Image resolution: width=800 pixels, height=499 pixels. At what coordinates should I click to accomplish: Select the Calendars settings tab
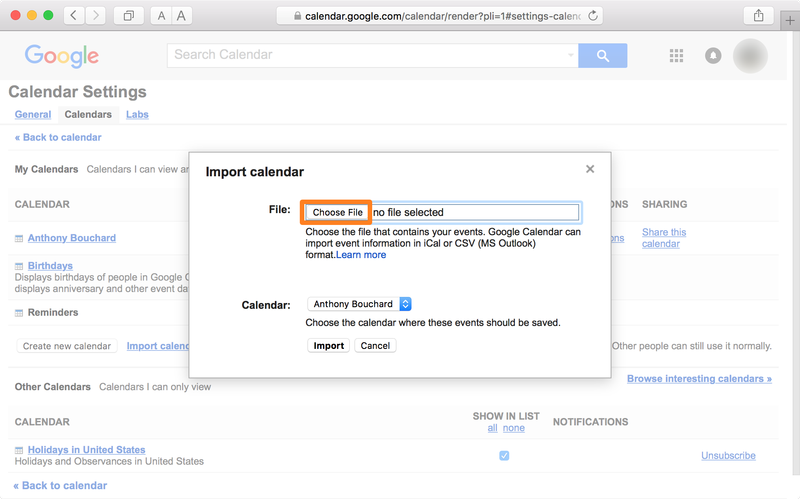(x=88, y=114)
